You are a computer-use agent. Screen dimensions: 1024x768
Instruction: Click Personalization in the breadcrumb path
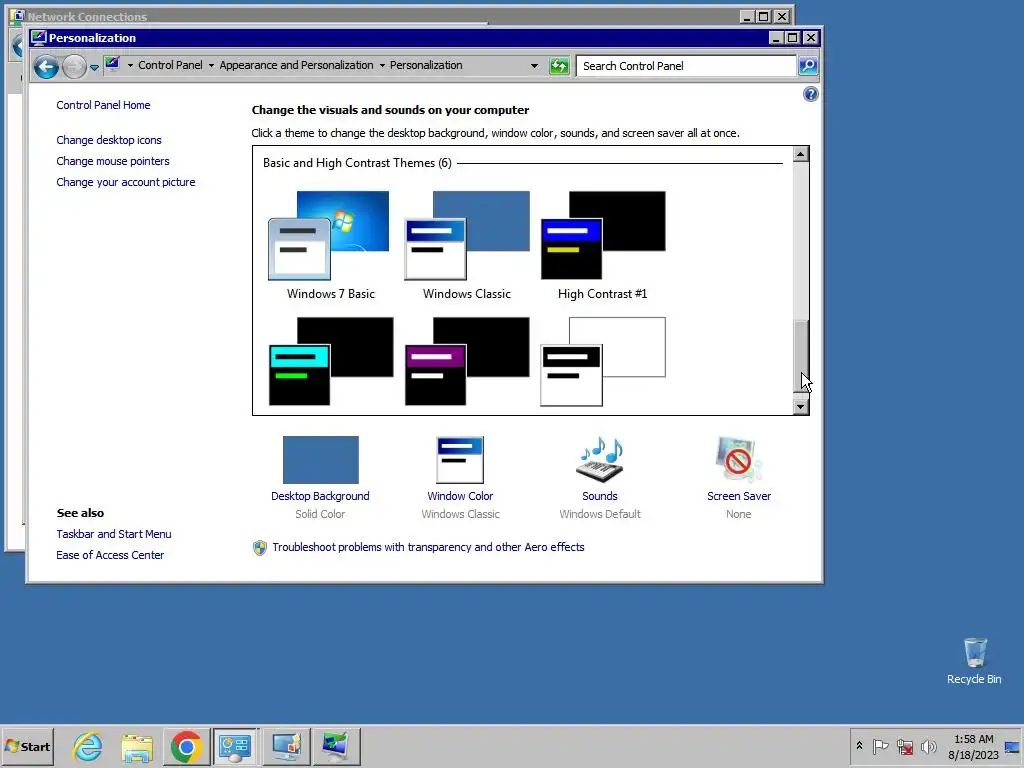(426, 65)
